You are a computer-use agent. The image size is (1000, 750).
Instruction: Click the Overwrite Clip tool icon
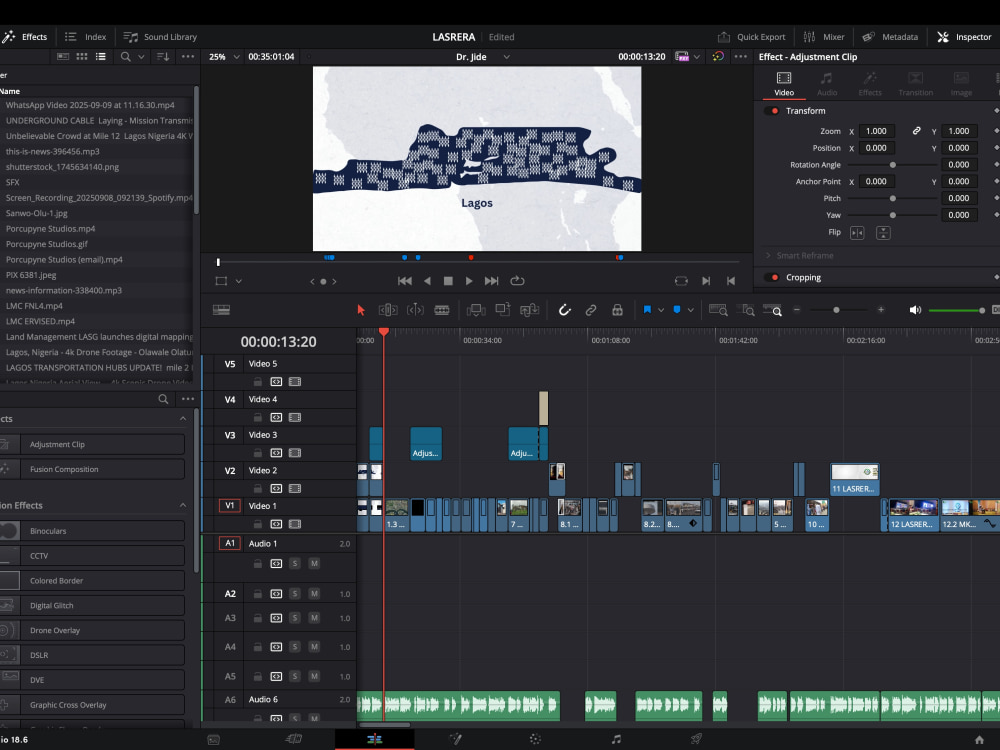503,310
